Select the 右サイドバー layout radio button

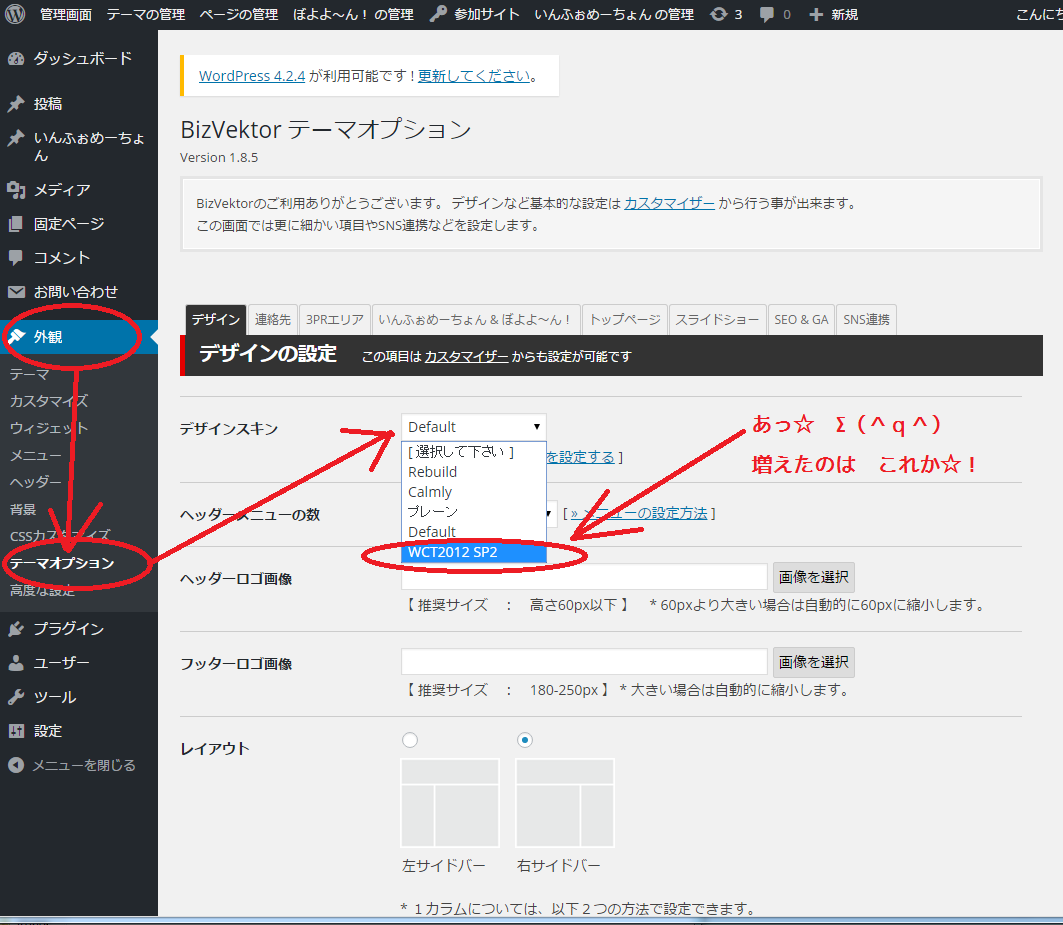(525, 740)
